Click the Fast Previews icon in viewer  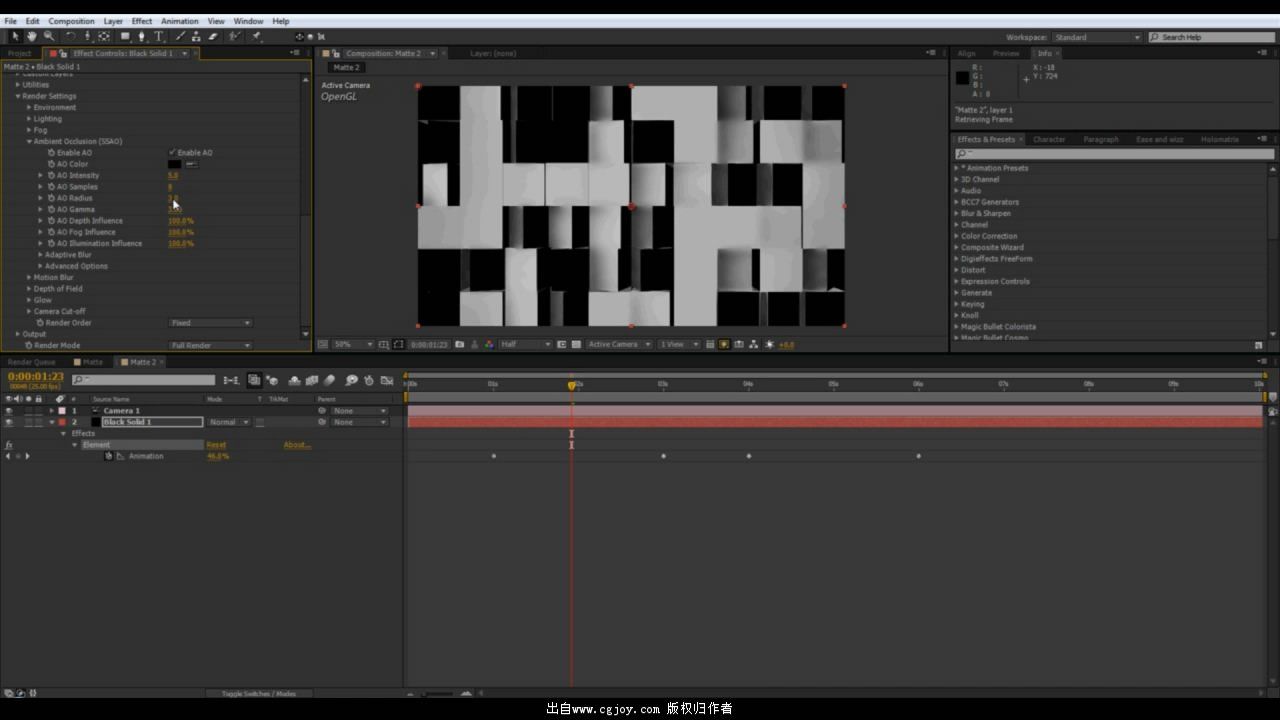tap(725, 344)
